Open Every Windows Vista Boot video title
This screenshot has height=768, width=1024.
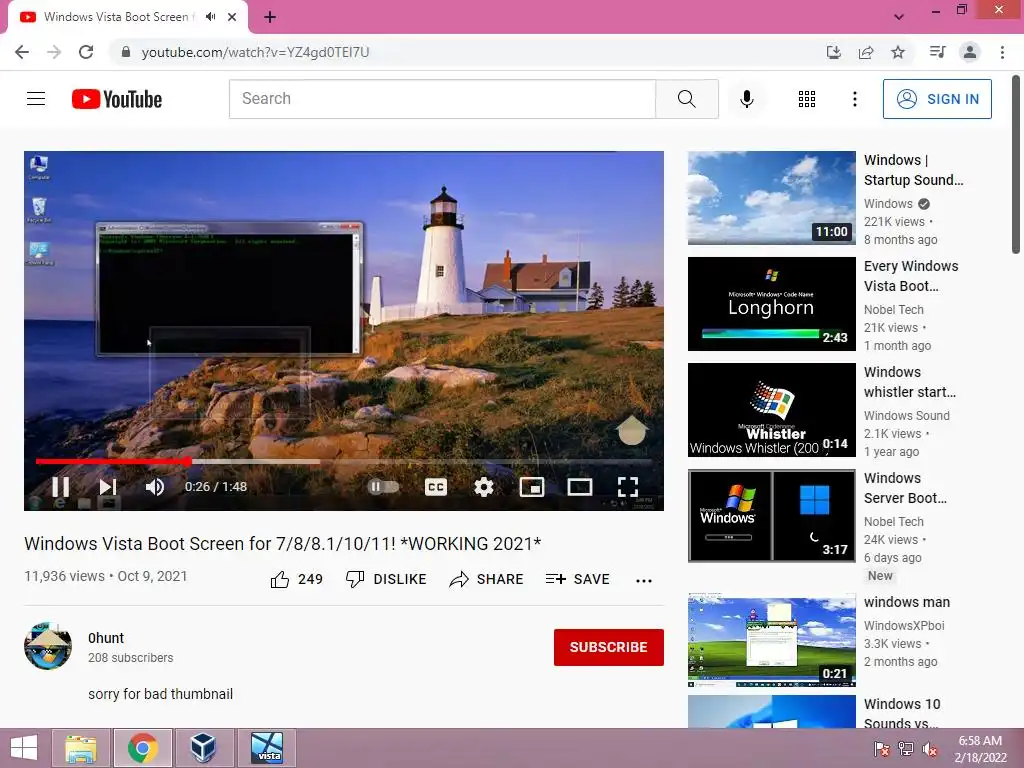911,276
